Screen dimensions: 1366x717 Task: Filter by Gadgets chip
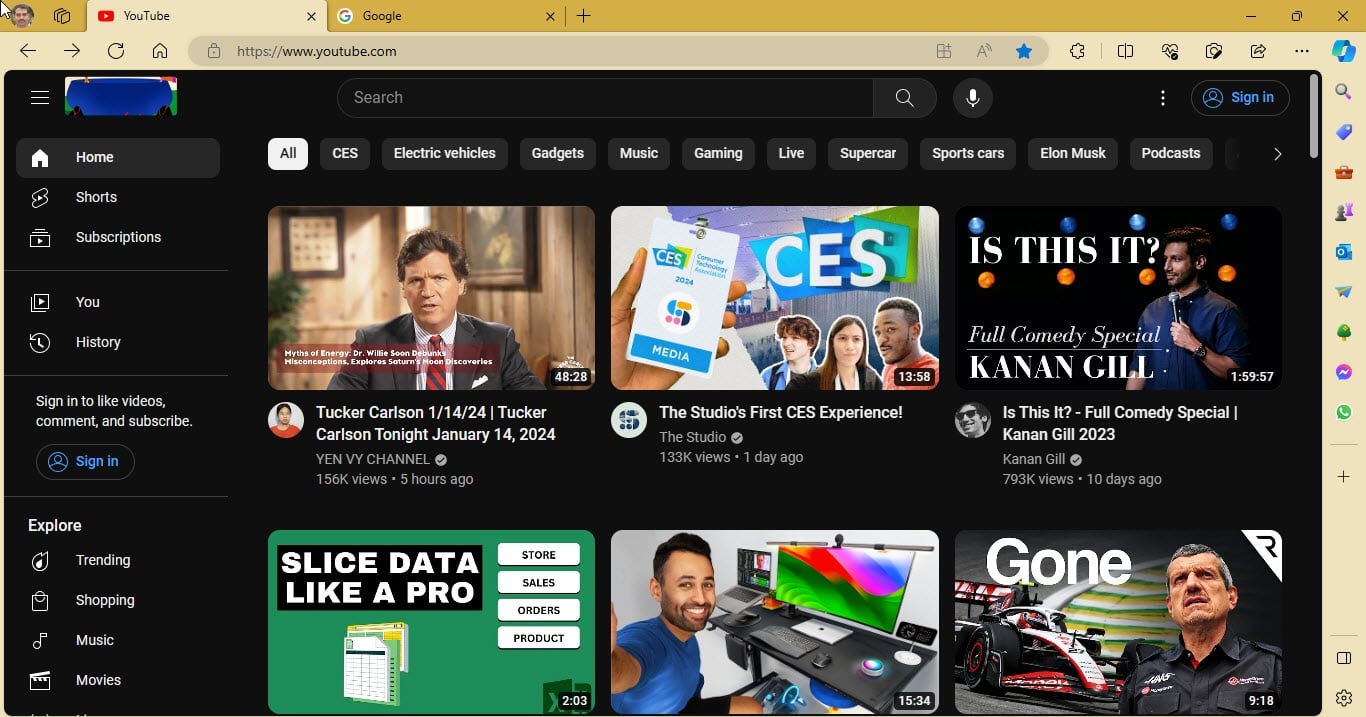click(558, 154)
